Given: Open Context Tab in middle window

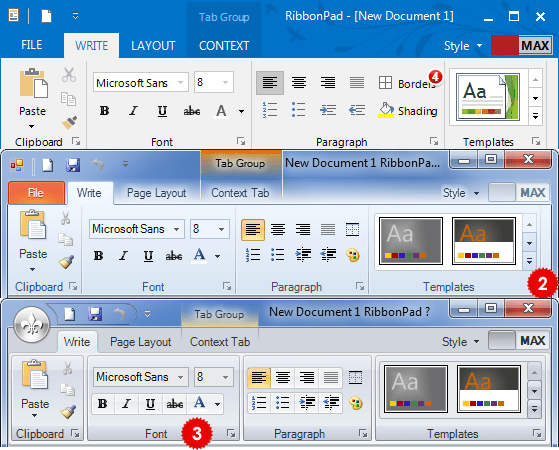Looking at the screenshot, I should pyautogui.click(x=240, y=193).
